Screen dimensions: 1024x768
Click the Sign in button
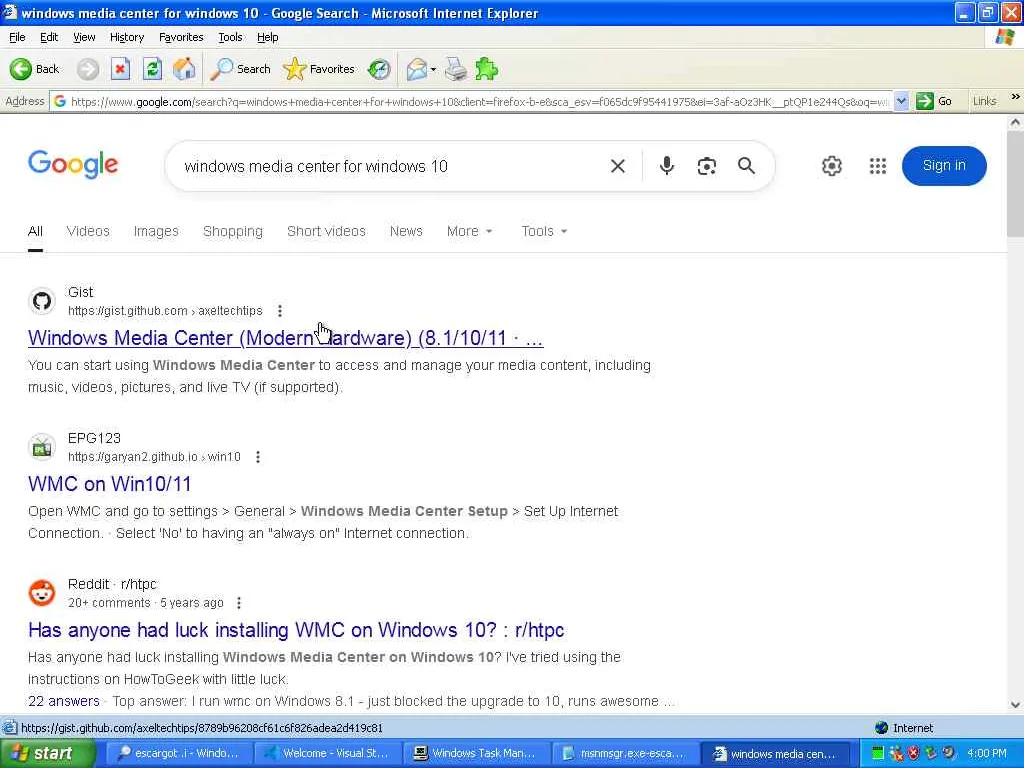coord(944,166)
